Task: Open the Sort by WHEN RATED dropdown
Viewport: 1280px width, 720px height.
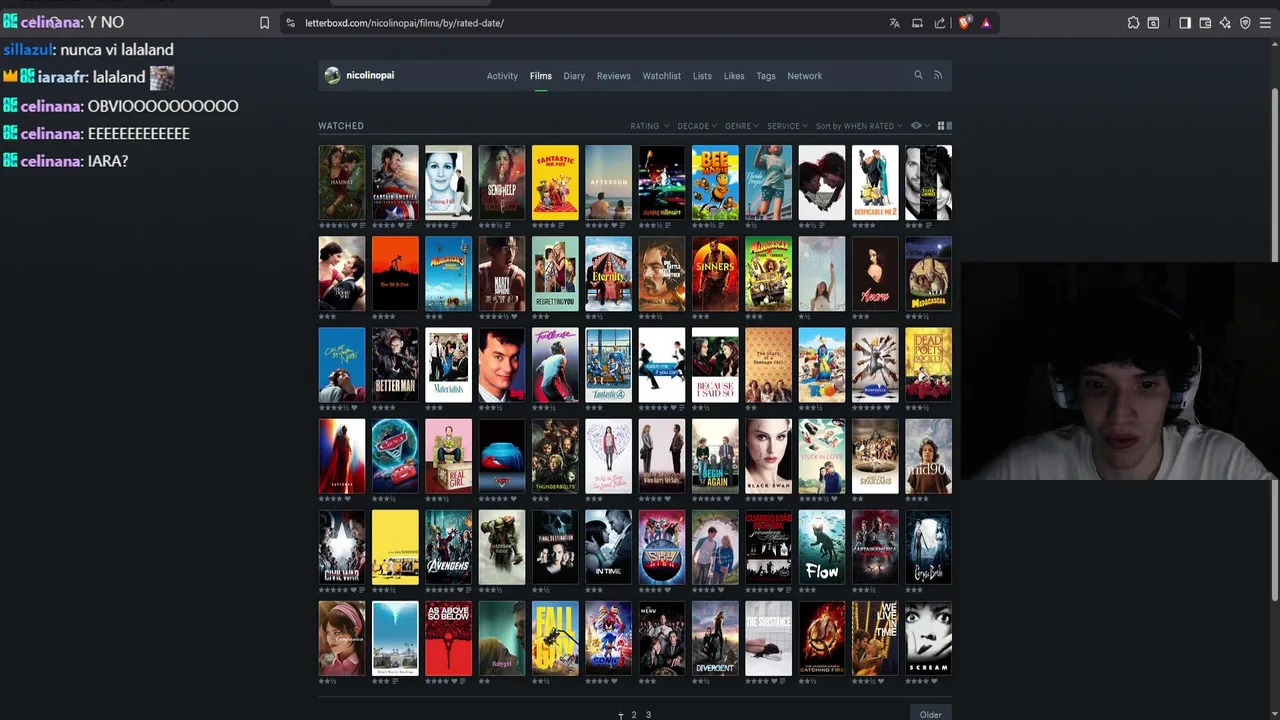Action: point(859,126)
